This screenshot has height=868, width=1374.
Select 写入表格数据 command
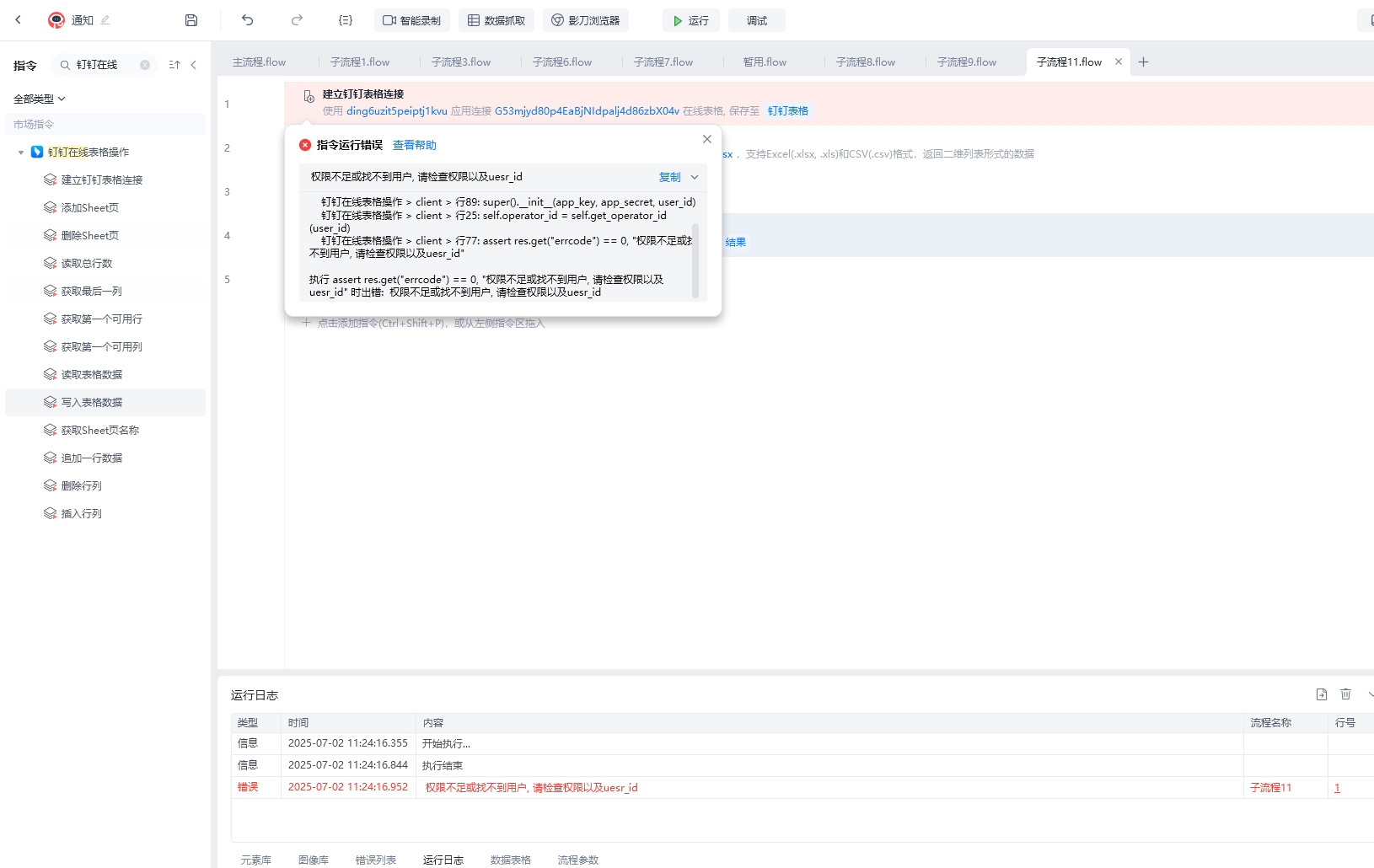[105, 402]
